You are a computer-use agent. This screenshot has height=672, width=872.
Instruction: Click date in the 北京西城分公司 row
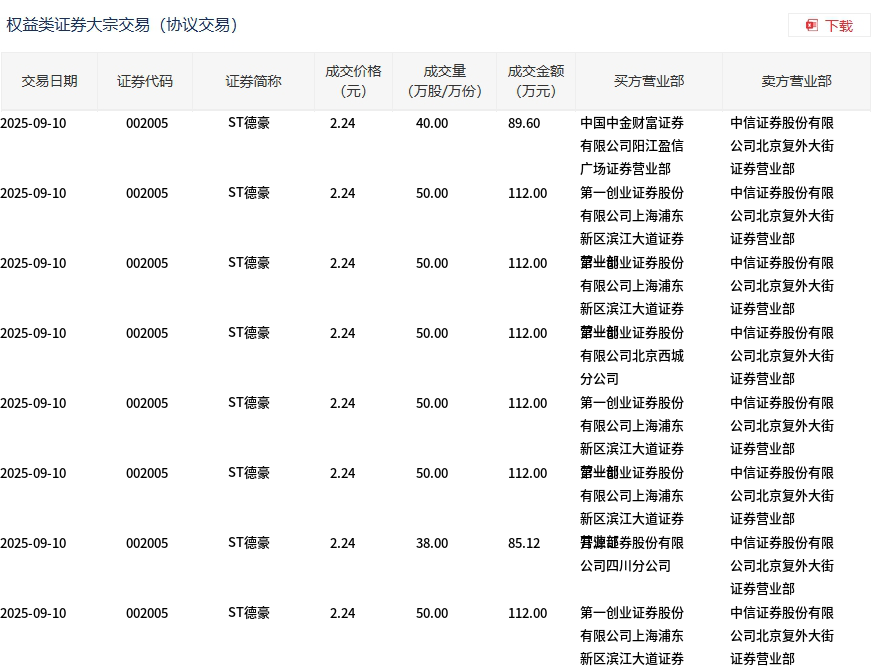click(x=33, y=334)
